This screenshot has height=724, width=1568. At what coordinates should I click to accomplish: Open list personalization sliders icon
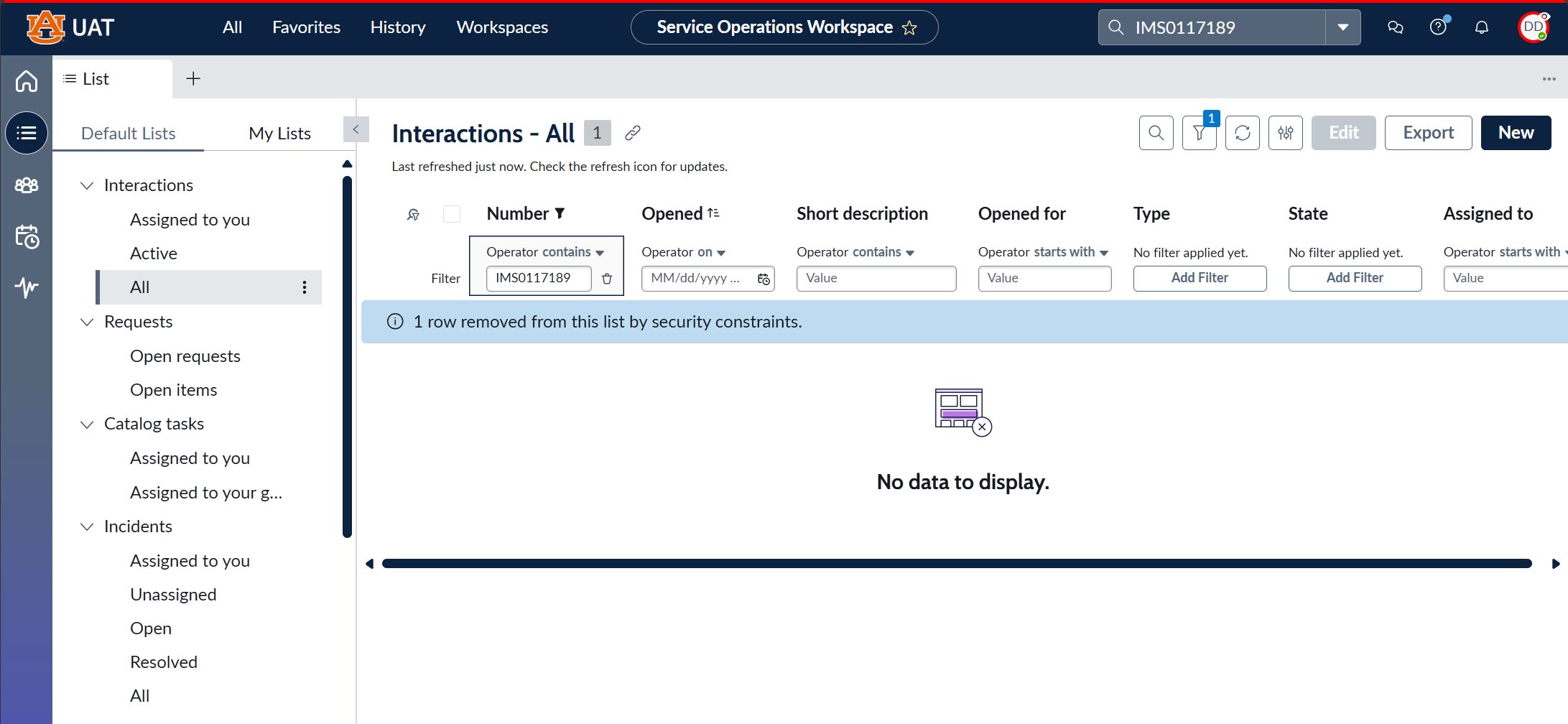[1286, 133]
